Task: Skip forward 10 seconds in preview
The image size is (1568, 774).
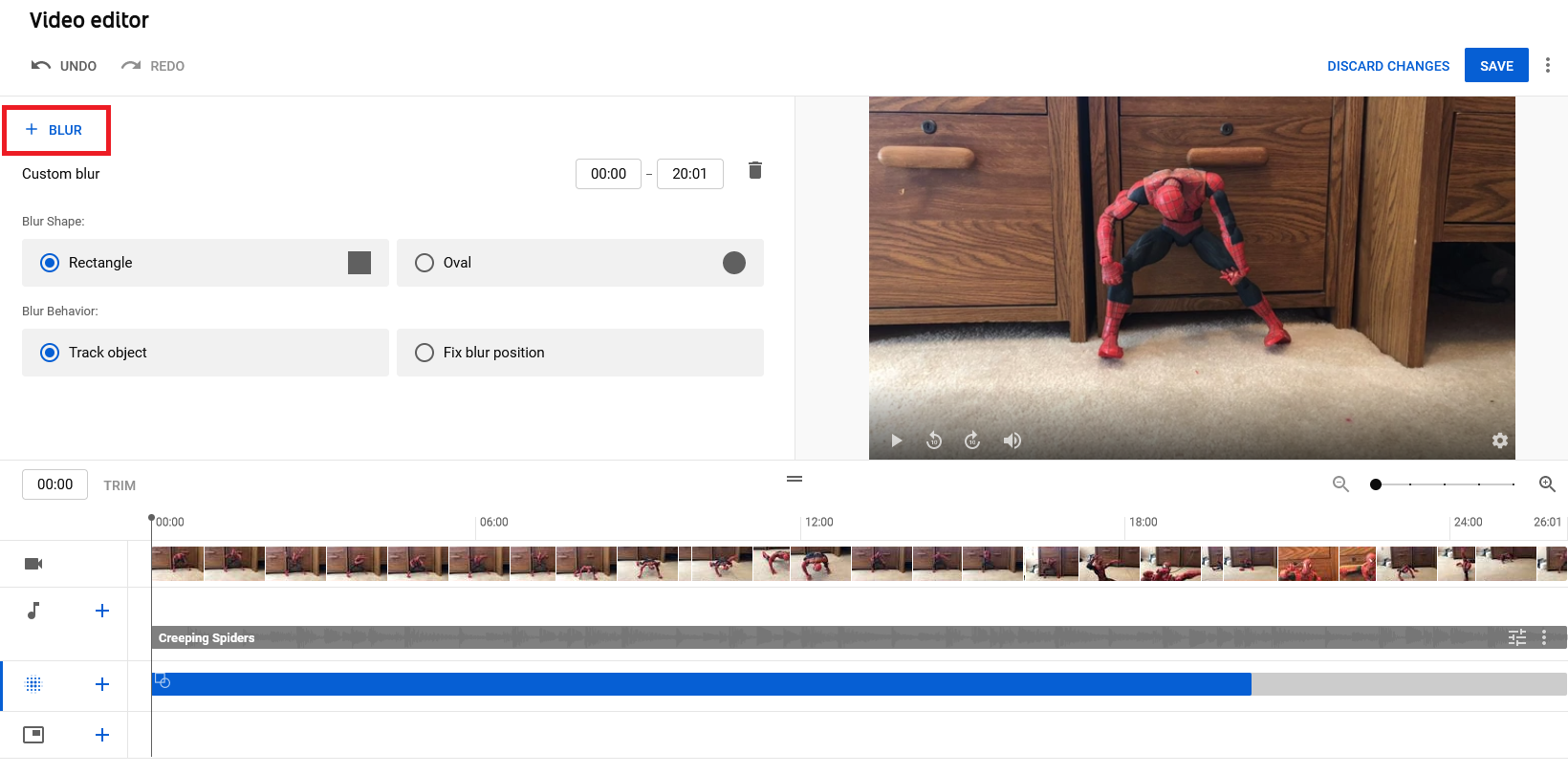Action: click(972, 441)
